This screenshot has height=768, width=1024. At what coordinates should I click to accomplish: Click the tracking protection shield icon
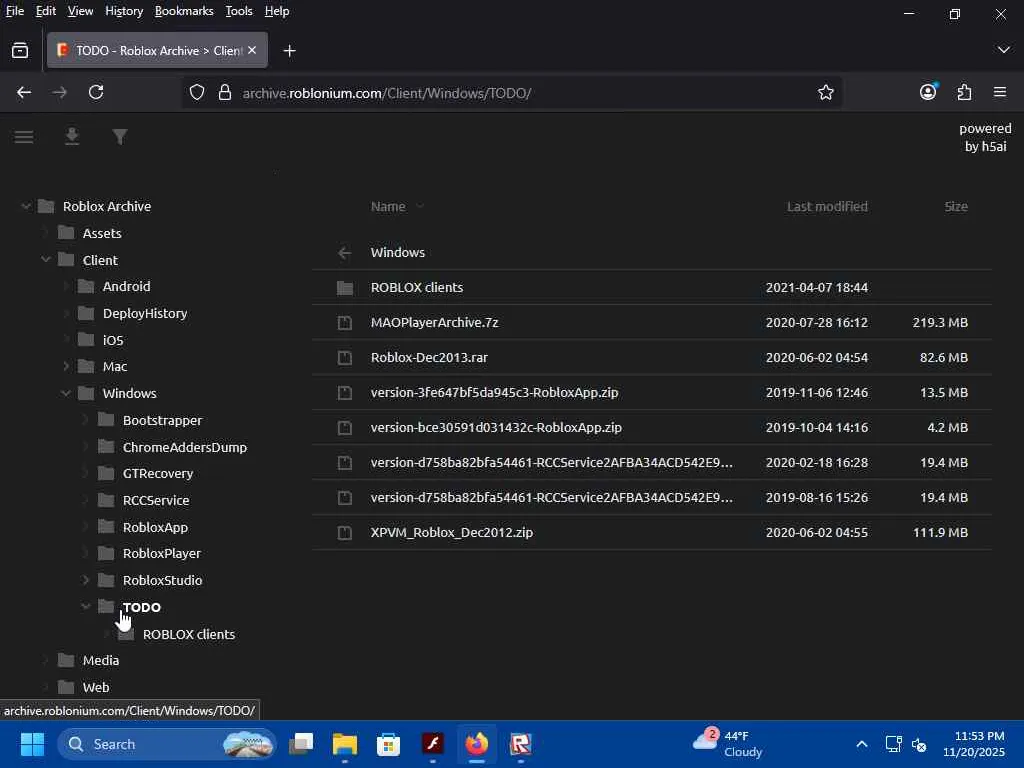tap(197, 92)
